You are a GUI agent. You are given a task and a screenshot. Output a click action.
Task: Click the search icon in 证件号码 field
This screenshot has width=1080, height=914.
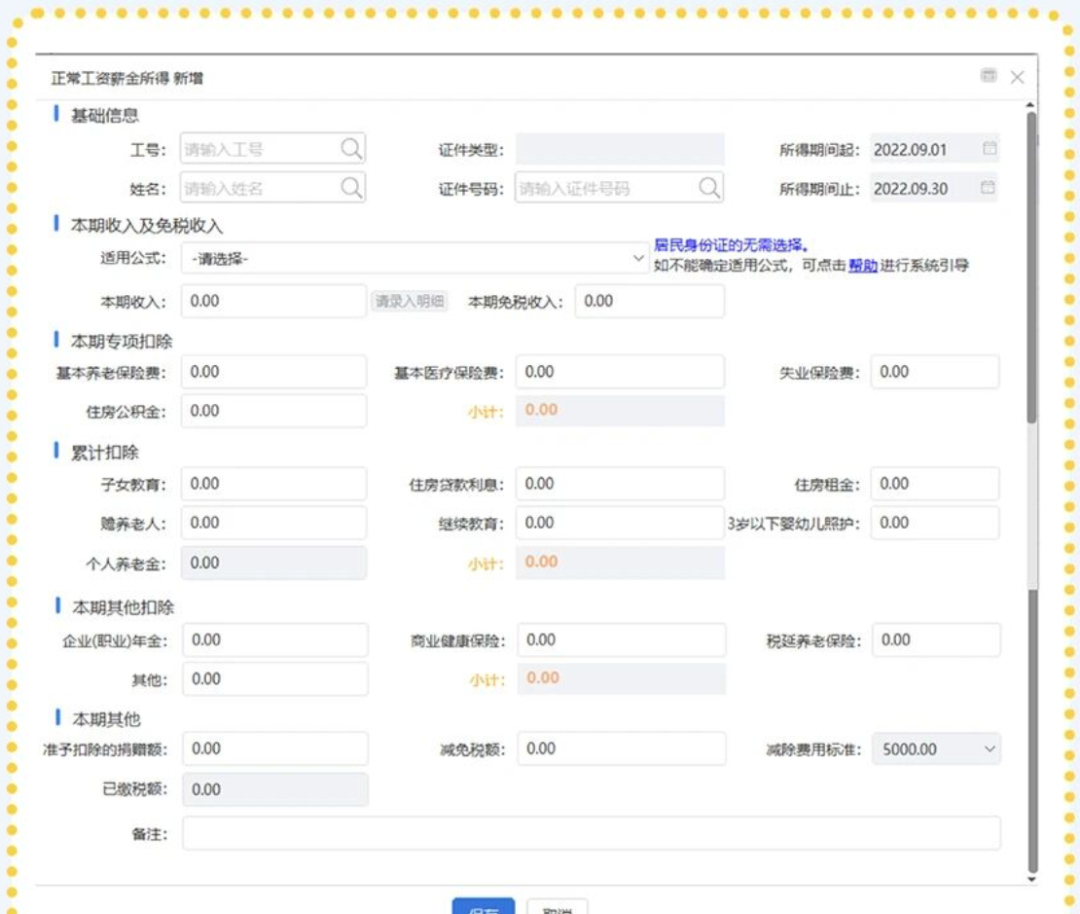(x=709, y=188)
